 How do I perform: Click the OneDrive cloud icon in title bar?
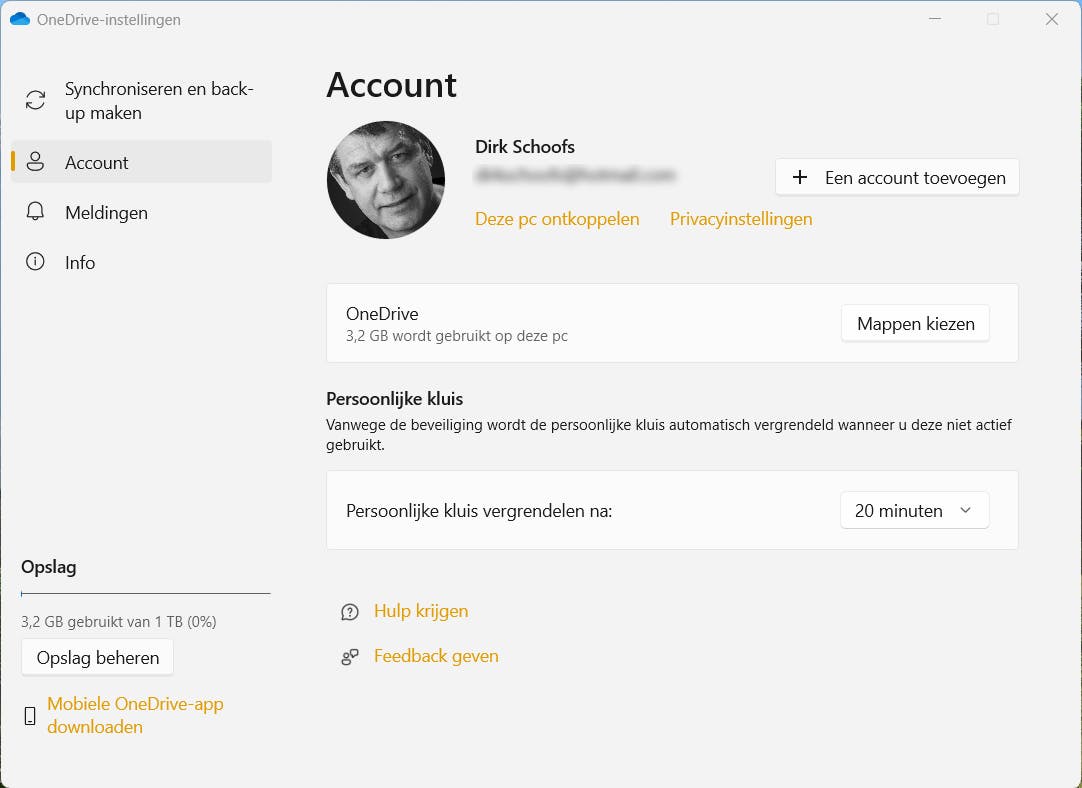(20, 19)
